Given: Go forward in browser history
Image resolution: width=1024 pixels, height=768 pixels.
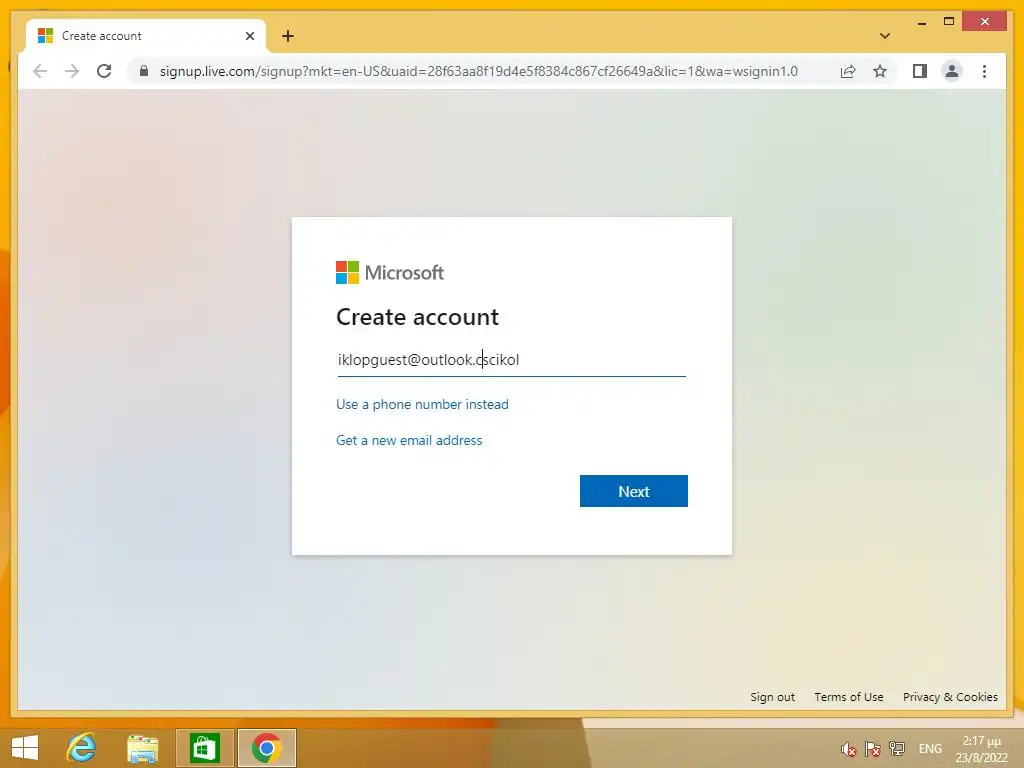Looking at the screenshot, I should (x=72, y=71).
